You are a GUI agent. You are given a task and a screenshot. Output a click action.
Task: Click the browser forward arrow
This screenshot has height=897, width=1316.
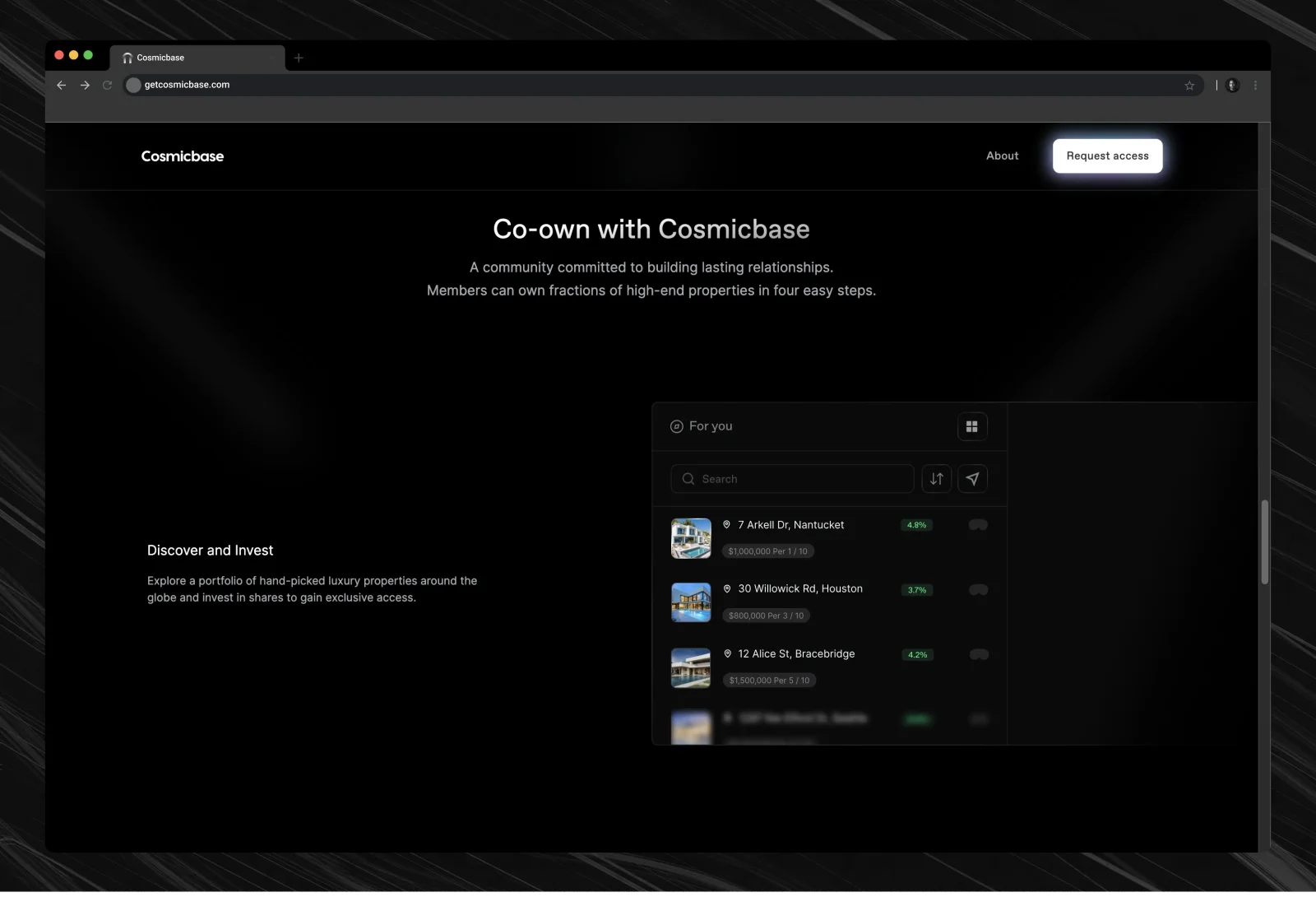85,85
